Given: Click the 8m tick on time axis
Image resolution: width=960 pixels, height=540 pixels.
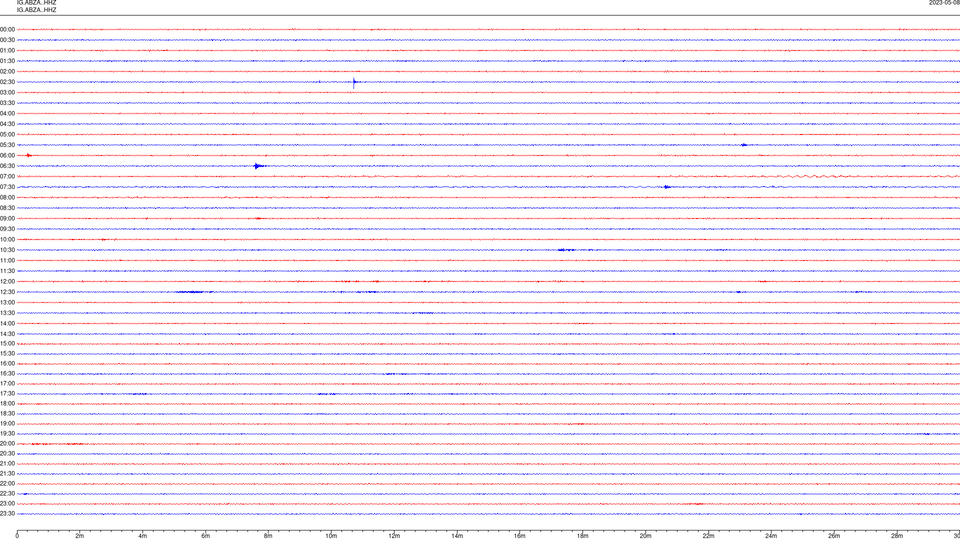Looking at the screenshot, I should [268, 536].
